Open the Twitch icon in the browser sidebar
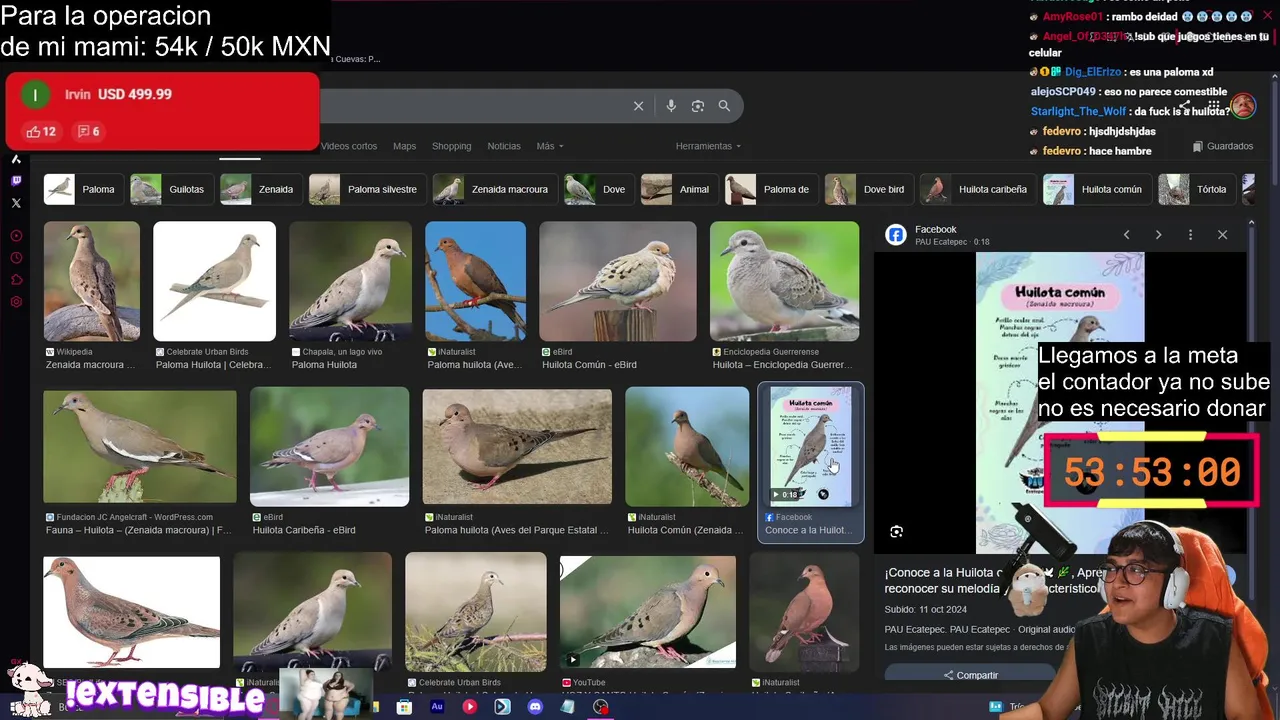This screenshot has width=1280, height=720. (x=16, y=181)
